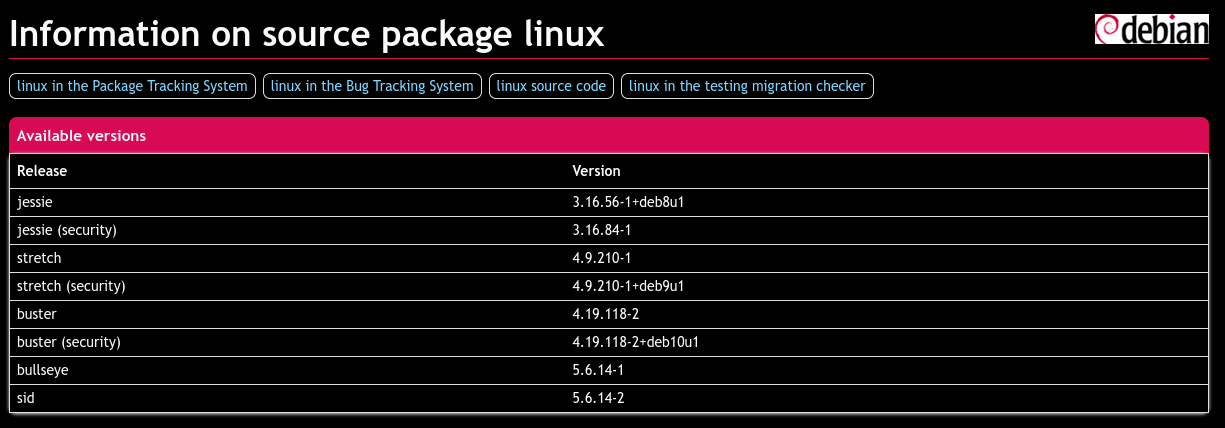Select the buster release cell
The height and width of the screenshot is (428, 1225).
coord(287,314)
